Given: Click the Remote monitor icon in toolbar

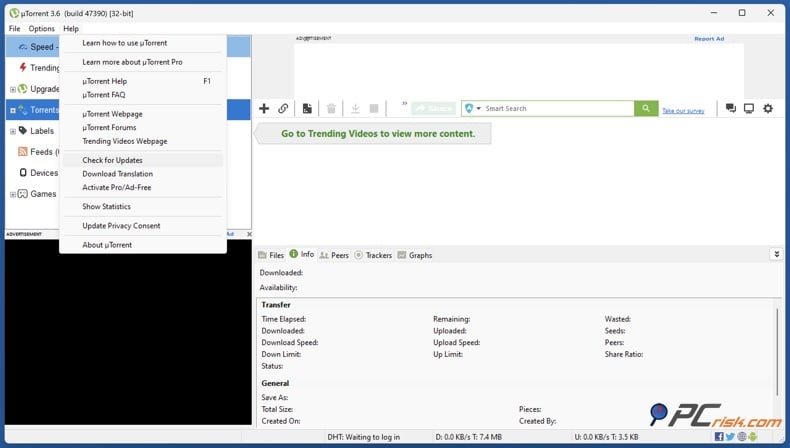Looking at the screenshot, I should [749, 108].
